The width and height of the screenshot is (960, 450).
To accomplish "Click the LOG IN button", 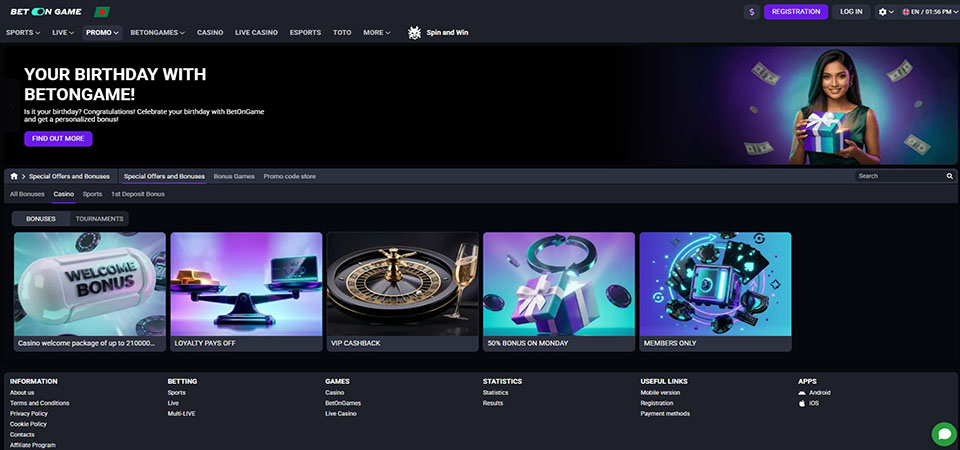I will 851,12.
